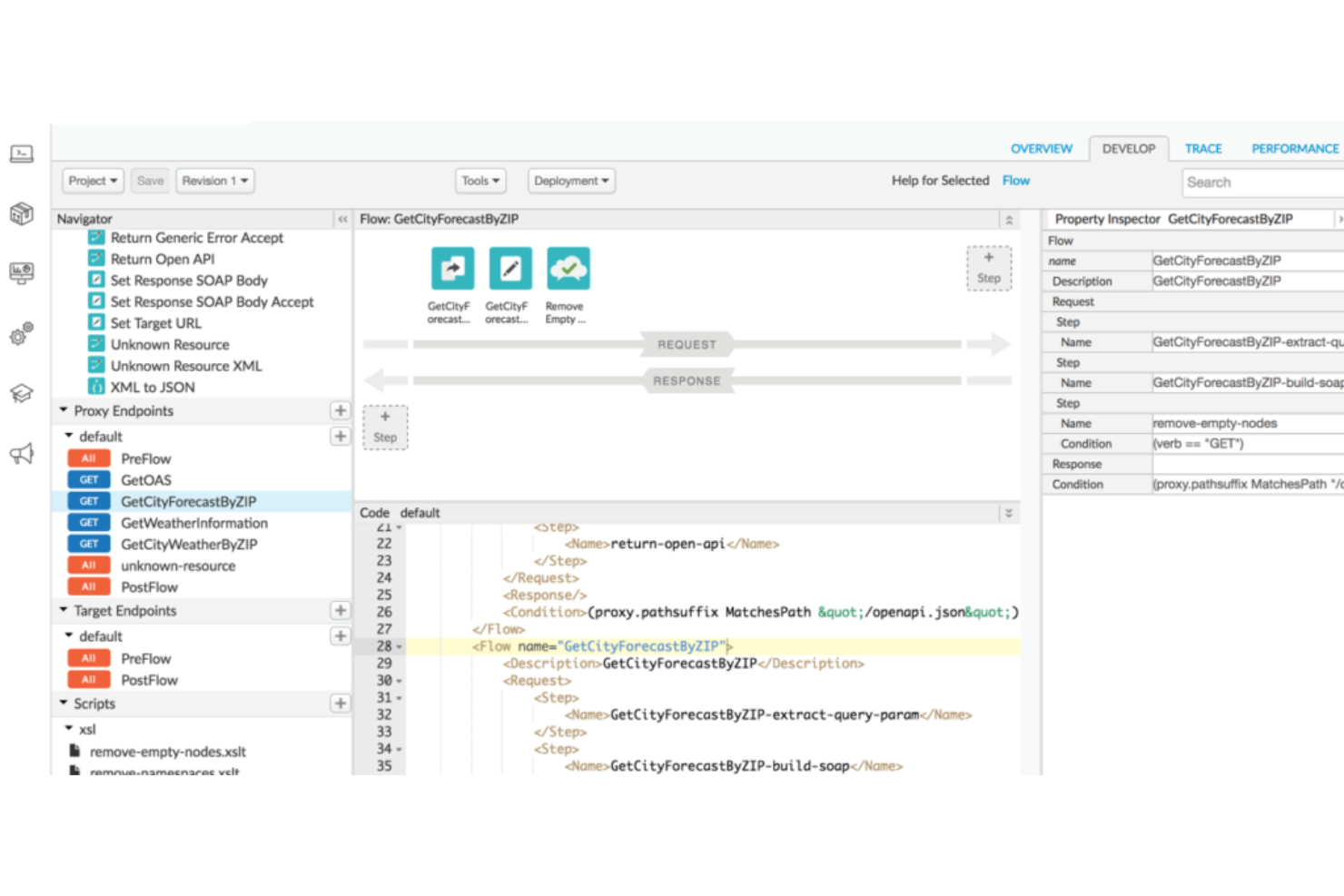Edit the Description property value
1344x896 pixels.
1248,281
